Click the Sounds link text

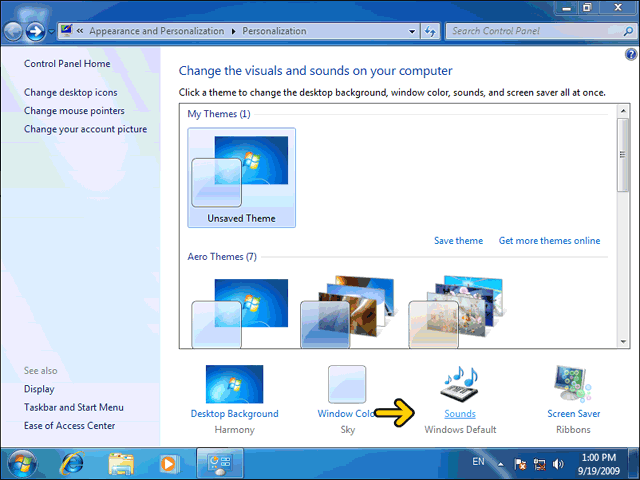(x=460, y=414)
